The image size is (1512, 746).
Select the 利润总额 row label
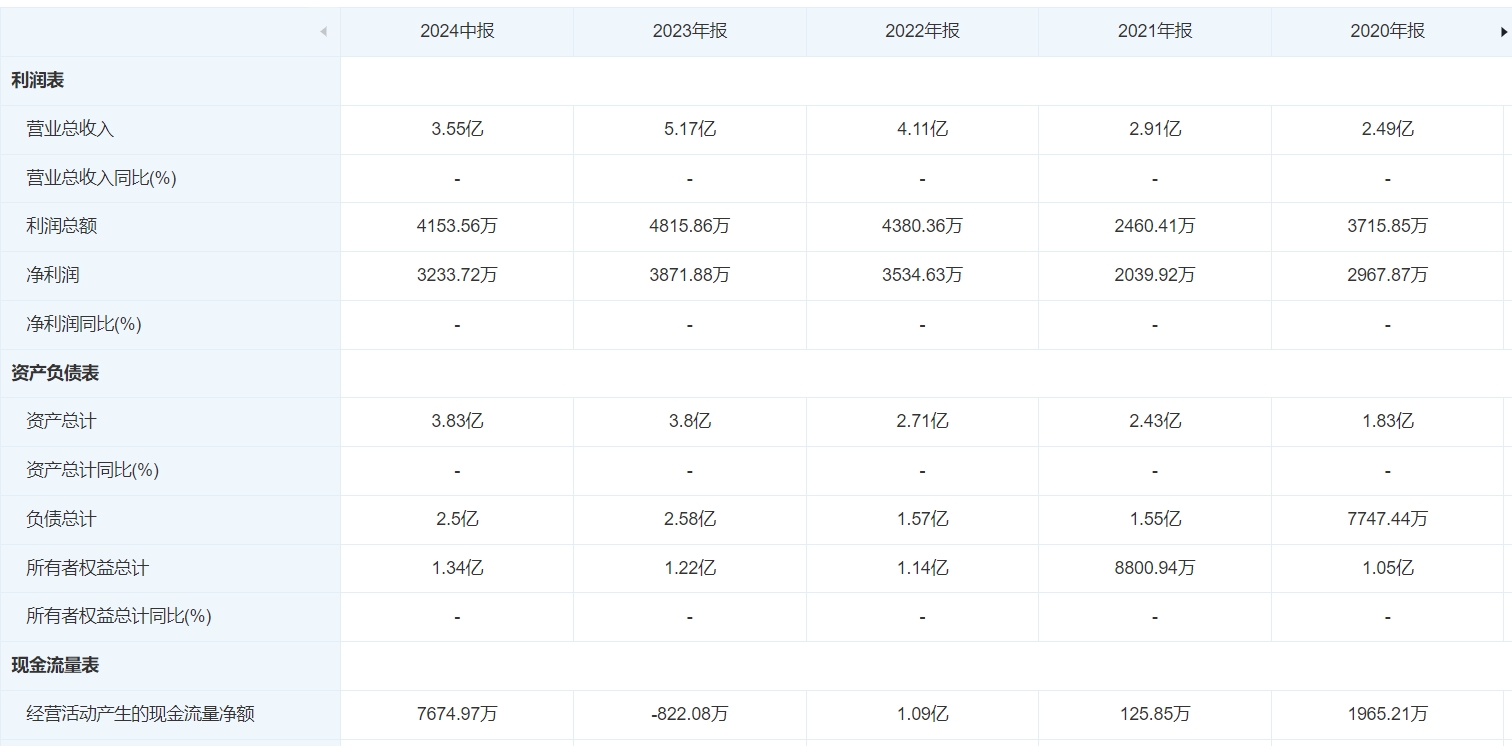point(61,226)
